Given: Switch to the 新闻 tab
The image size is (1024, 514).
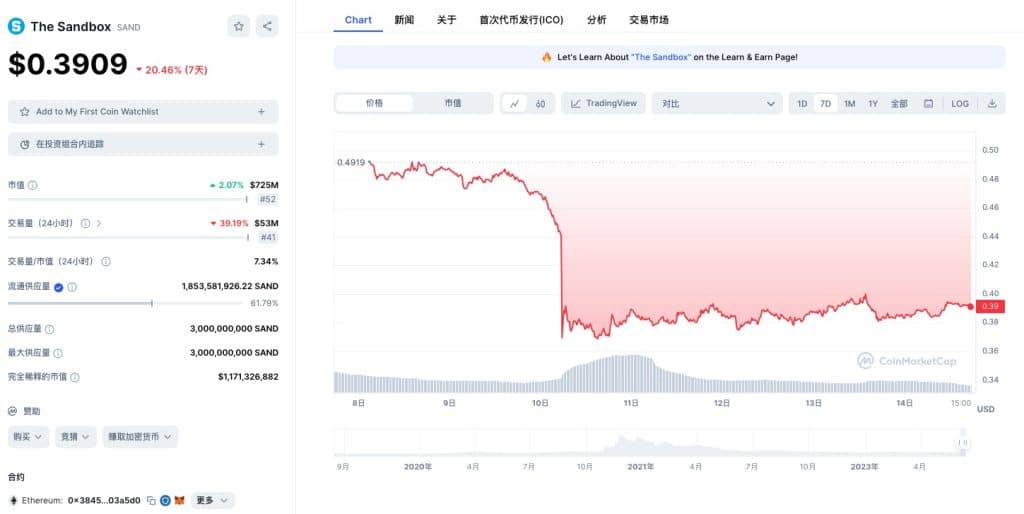Looking at the screenshot, I should [x=404, y=19].
